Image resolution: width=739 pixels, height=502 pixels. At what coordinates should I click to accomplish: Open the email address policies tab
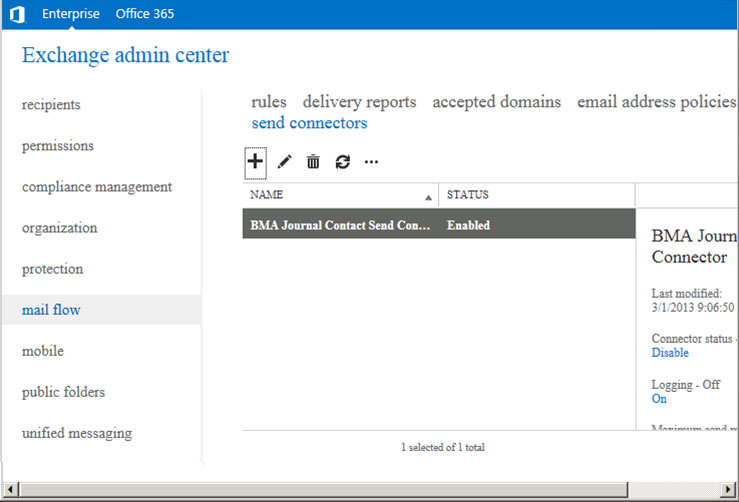pos(657,102)
